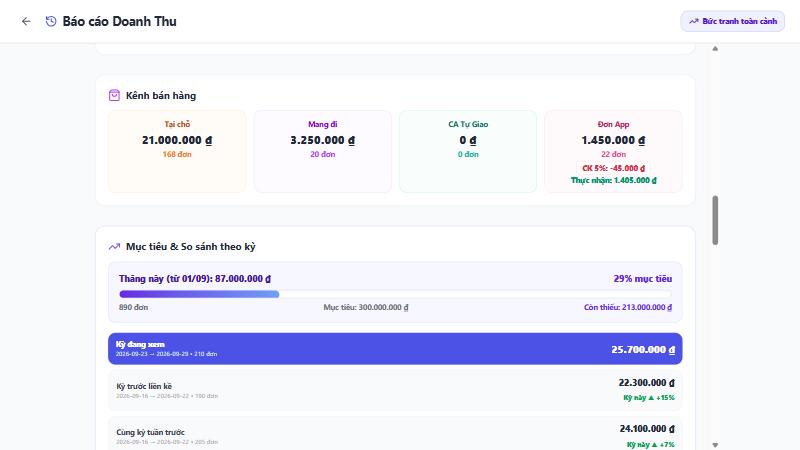Click the 20 đơn order count
This screenshot has height=450, width=800.
(322, 154)
